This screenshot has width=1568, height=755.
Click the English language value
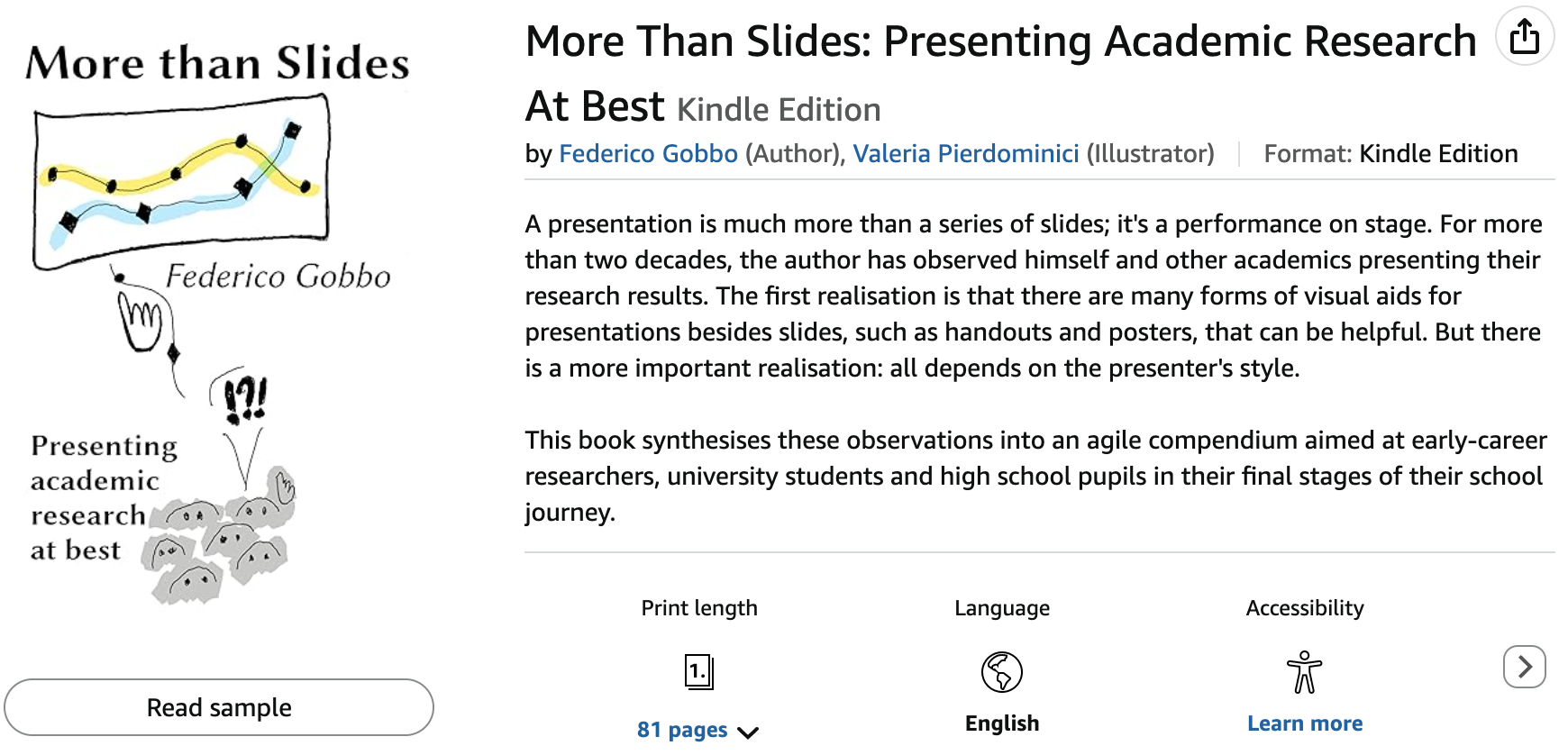(1002, 723)
